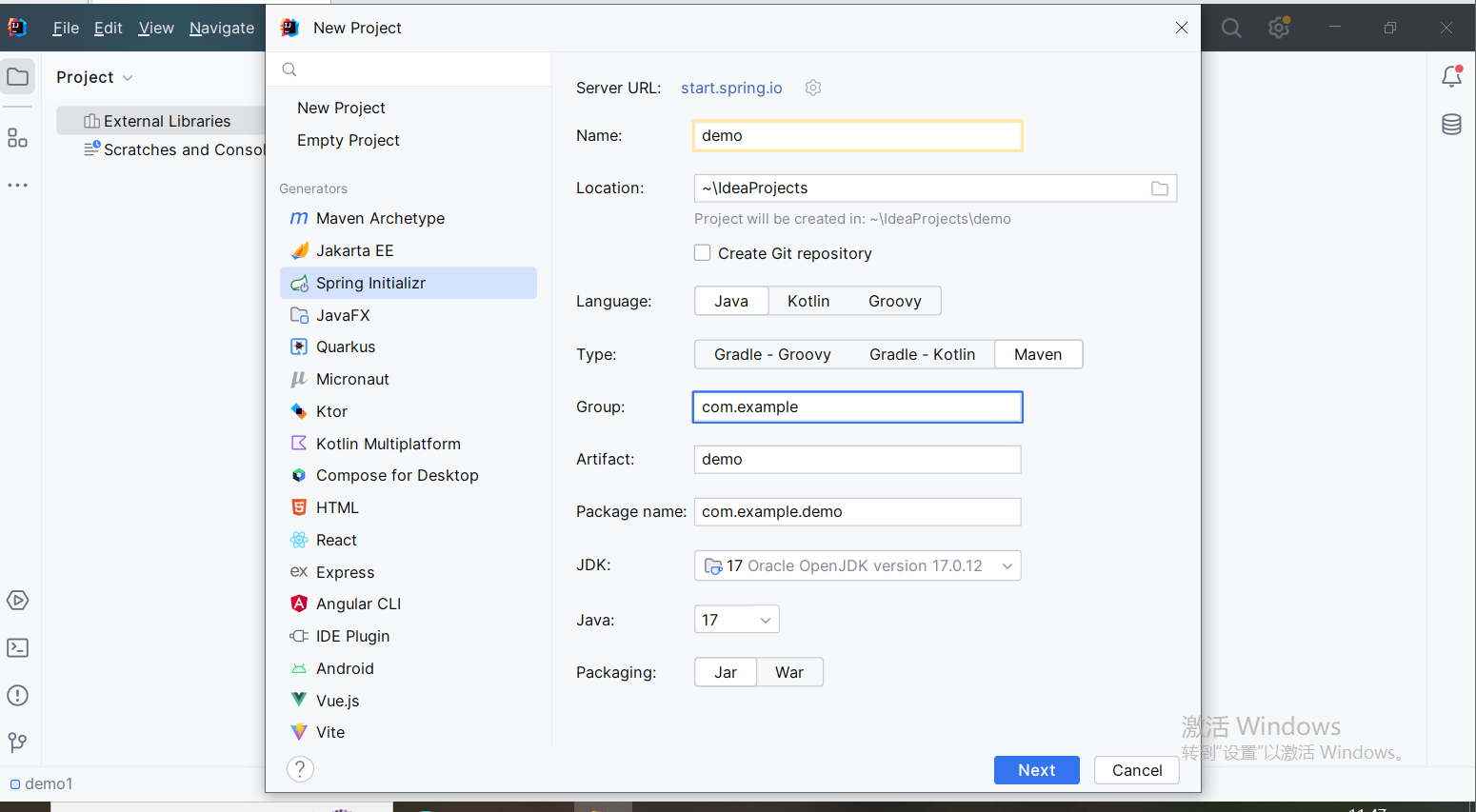Select the Spring Initializr generator
This screenshot has width=1476, height=812.
(409, 283)
